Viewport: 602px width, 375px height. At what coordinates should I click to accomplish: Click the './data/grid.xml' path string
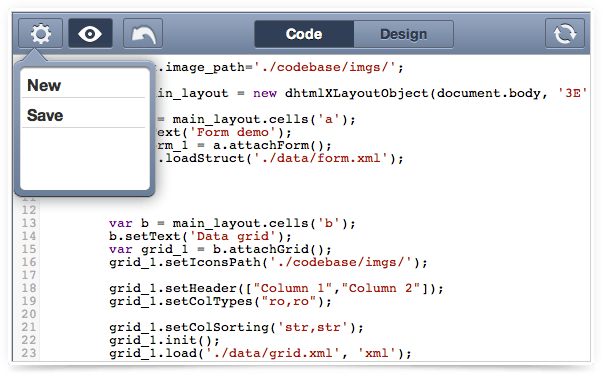tap(273, 353)
